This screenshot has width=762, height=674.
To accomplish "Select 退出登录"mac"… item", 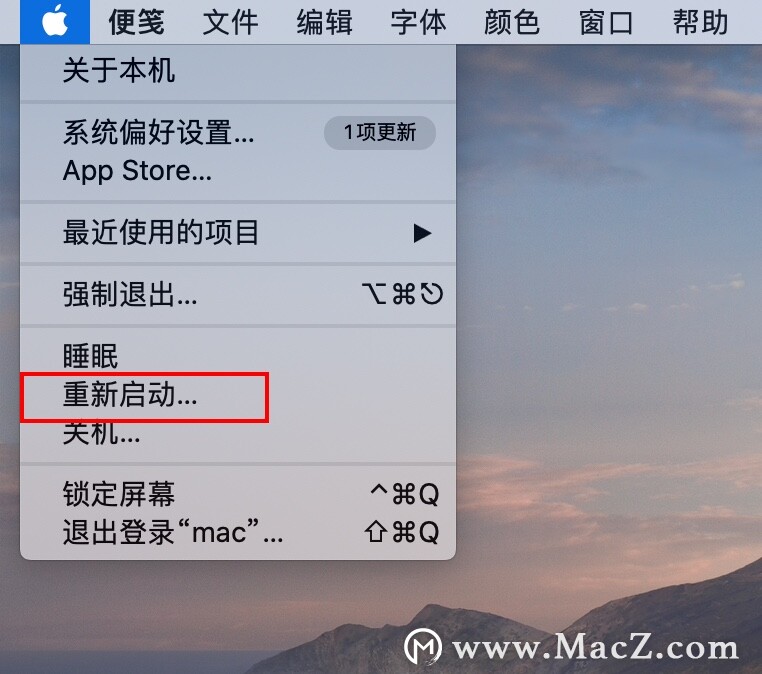I will pyautogui.click(x=238, y=533).
